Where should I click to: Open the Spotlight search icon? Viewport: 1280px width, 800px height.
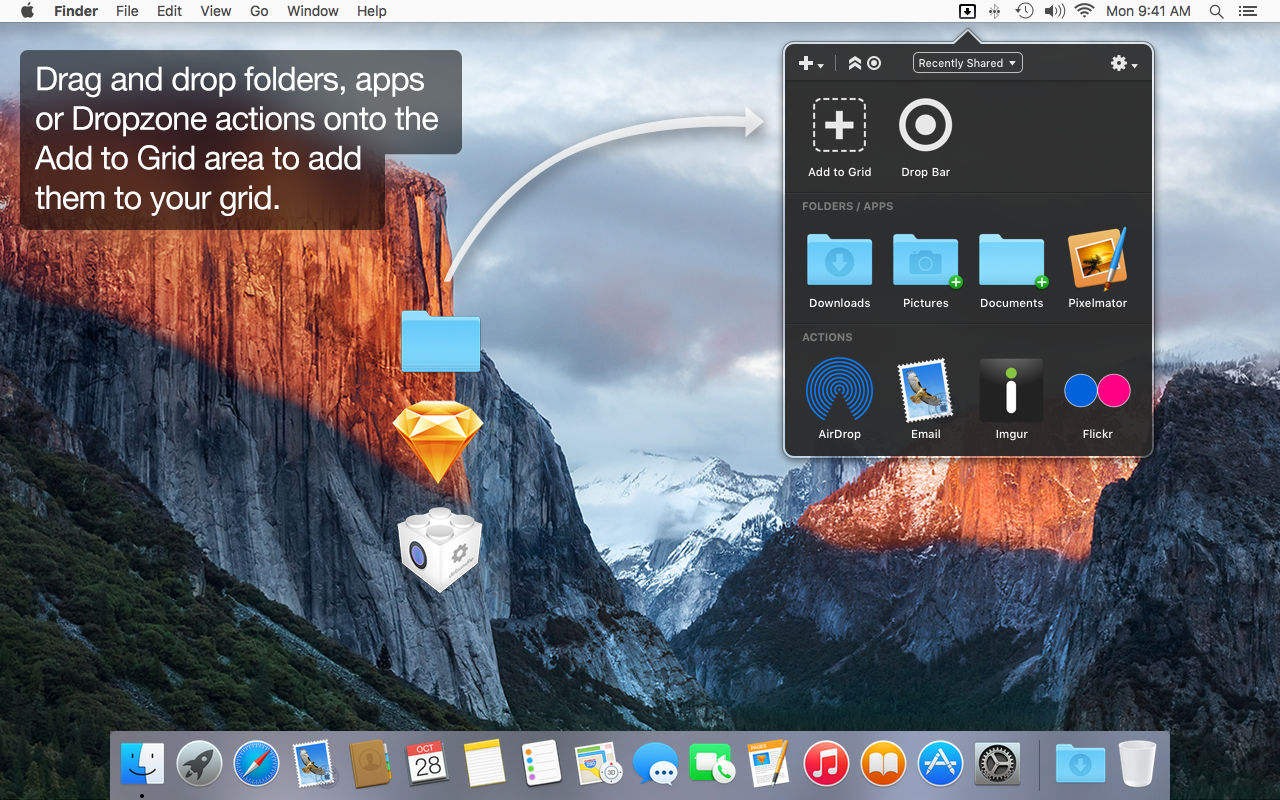tap(1216, 11)
